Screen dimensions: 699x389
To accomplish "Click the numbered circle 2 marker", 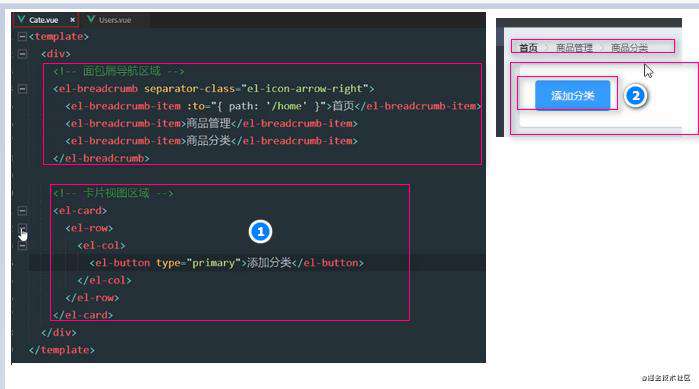I will click(635, 95).
